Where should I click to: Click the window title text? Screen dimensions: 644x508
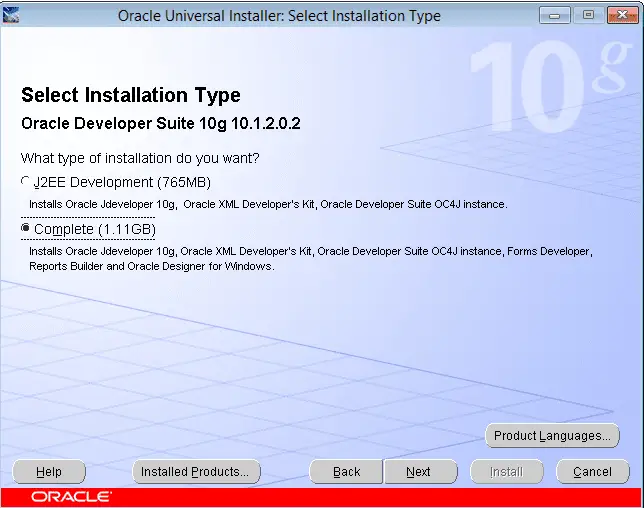[279, 16]
